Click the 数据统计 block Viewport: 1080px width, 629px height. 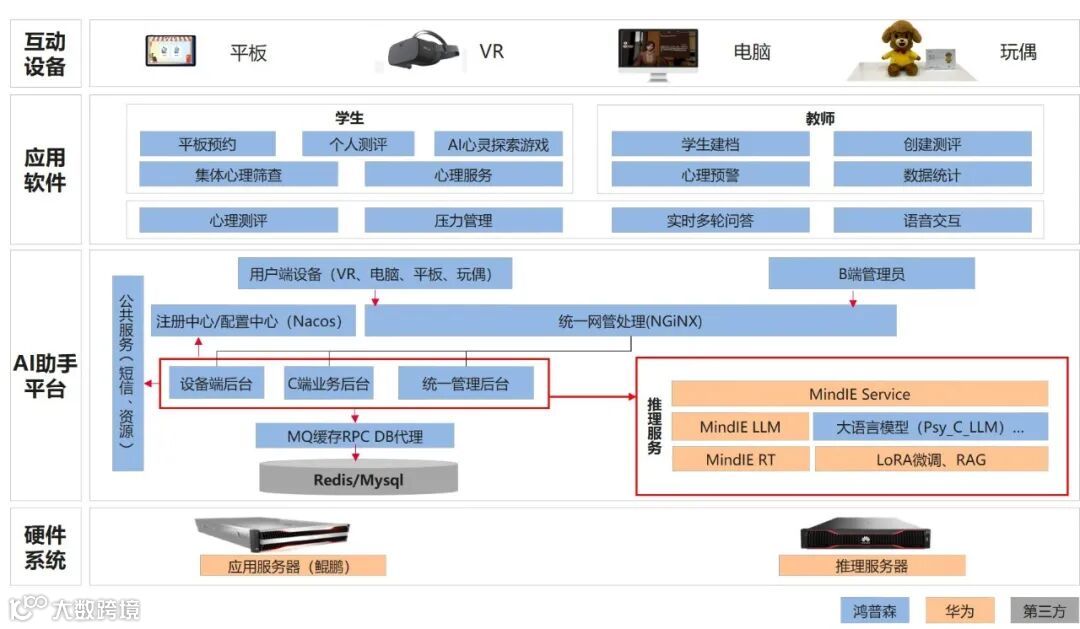[x=933, y=174]
